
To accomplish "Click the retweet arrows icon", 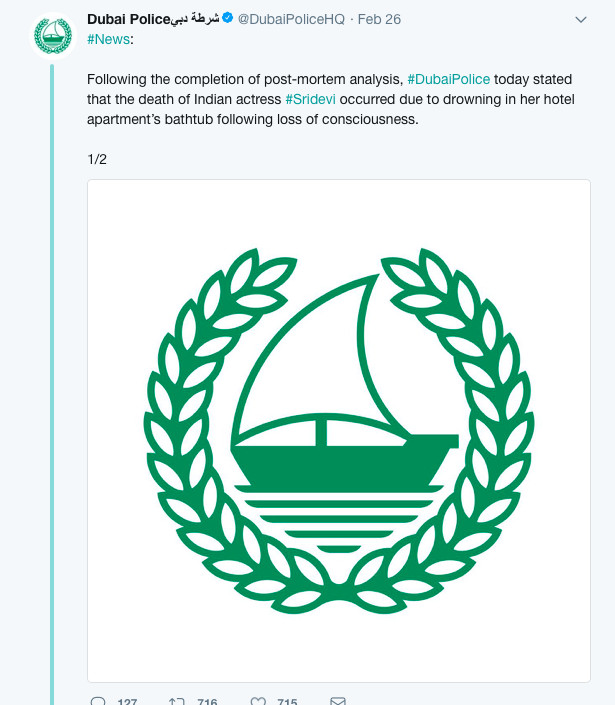I will [x=177, y=701].
